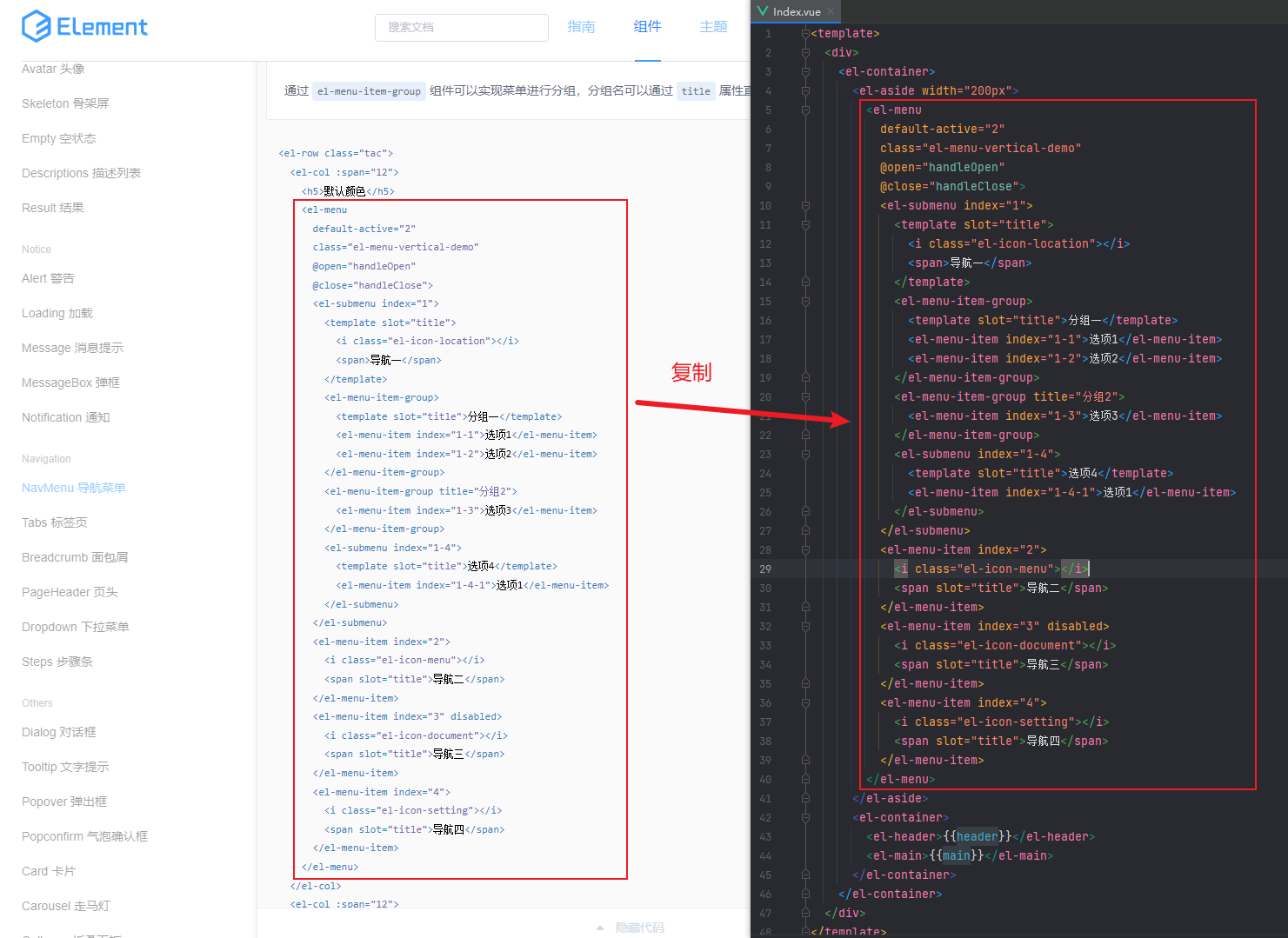Viewport: 1288px width, 938px height.
Task: Collapse the inner el-container fold on line 42
Action: [805, 817]
